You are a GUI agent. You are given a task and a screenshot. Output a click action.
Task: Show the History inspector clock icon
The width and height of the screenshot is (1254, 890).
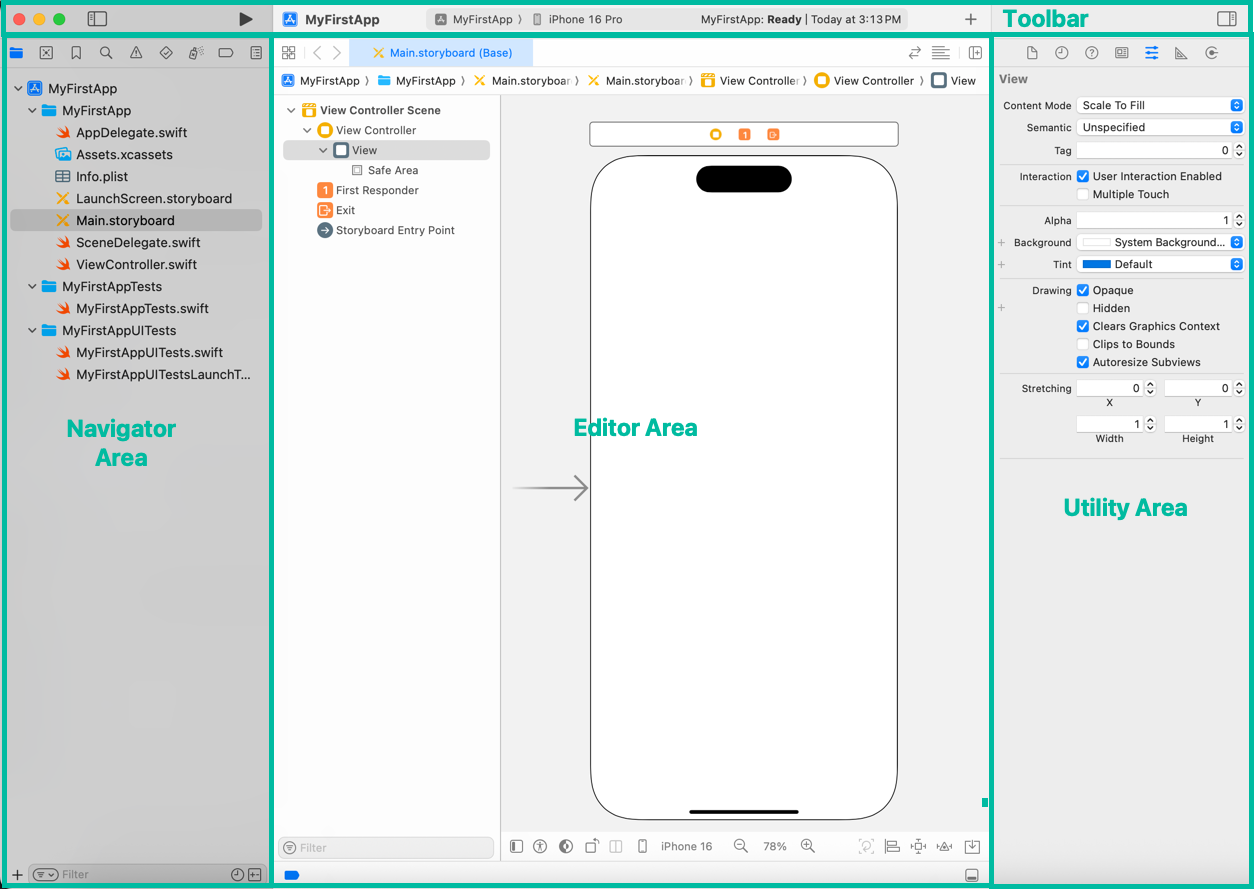point(1062,53)
